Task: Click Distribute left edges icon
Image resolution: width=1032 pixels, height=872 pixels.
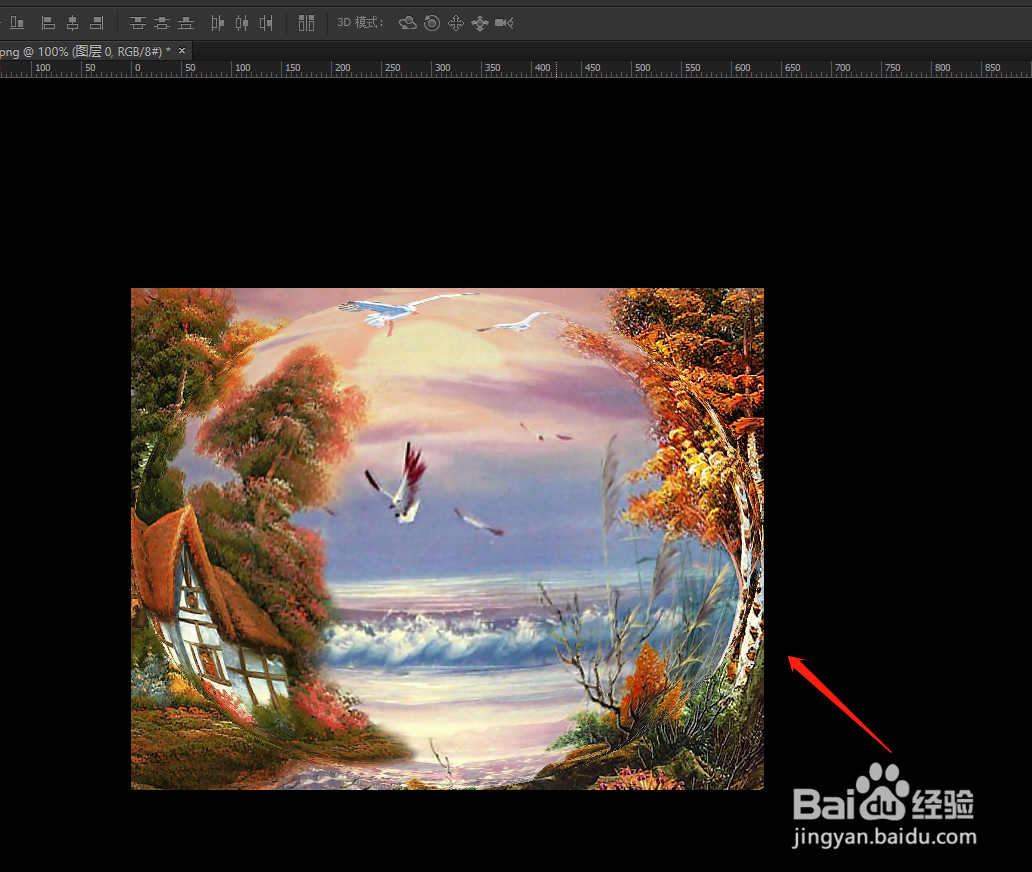Action: click(218, 23)
